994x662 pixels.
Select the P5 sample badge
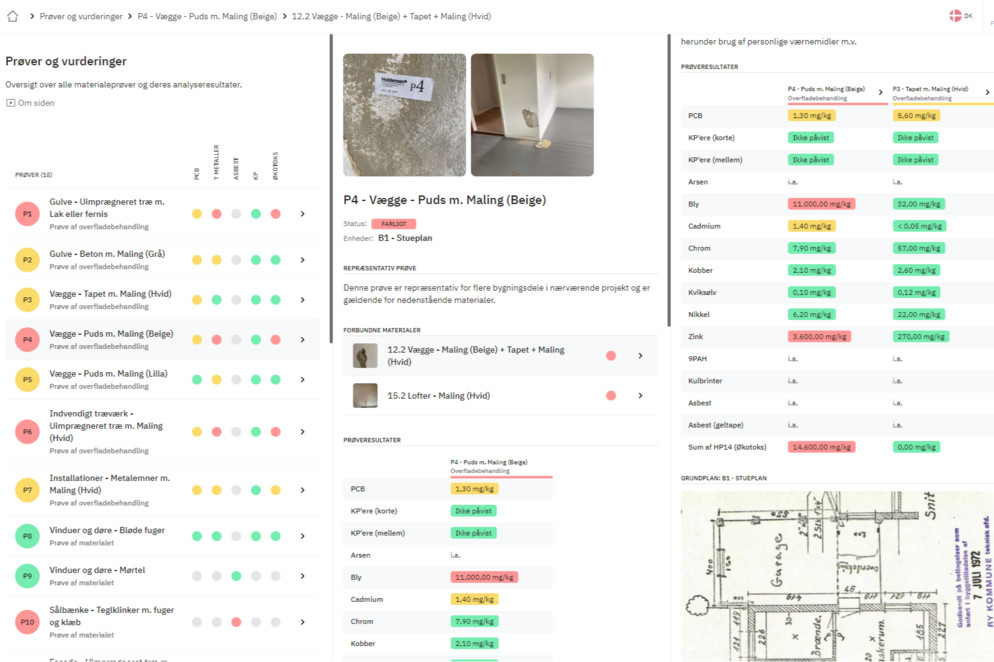pos(27,380)
